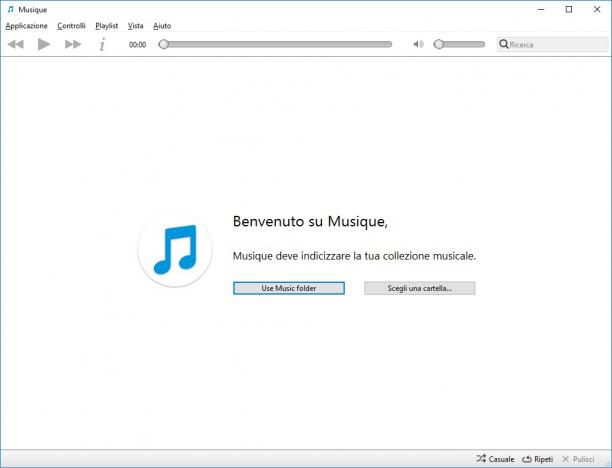Open the Controlli menu
The width and height of the screenshot is (612, 468).
(x=71, y=26)
